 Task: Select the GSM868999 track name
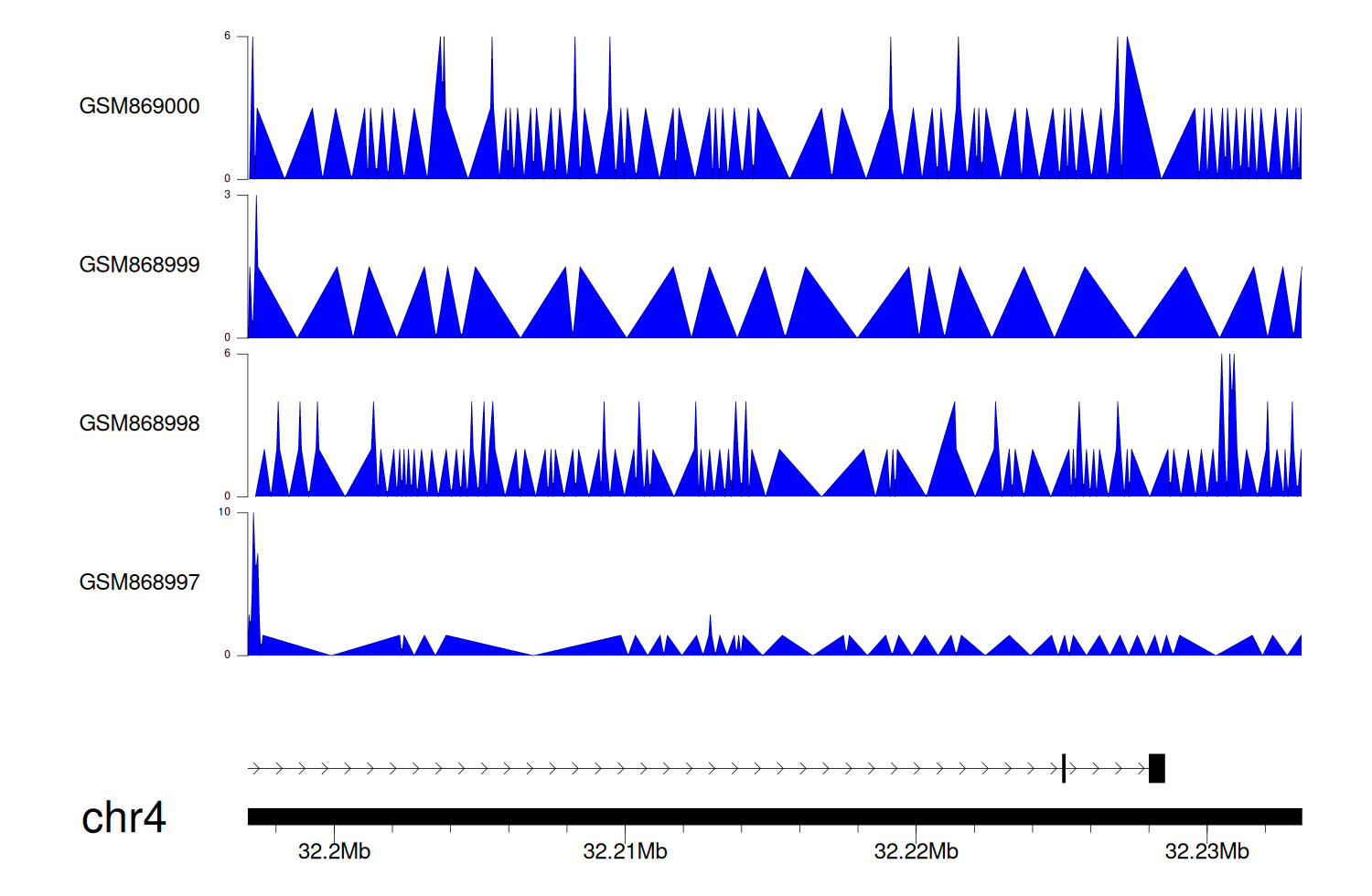[139, 265]
